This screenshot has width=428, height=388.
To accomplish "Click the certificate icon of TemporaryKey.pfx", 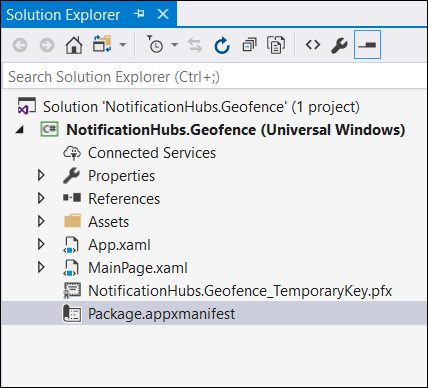I will pos(72,290).
